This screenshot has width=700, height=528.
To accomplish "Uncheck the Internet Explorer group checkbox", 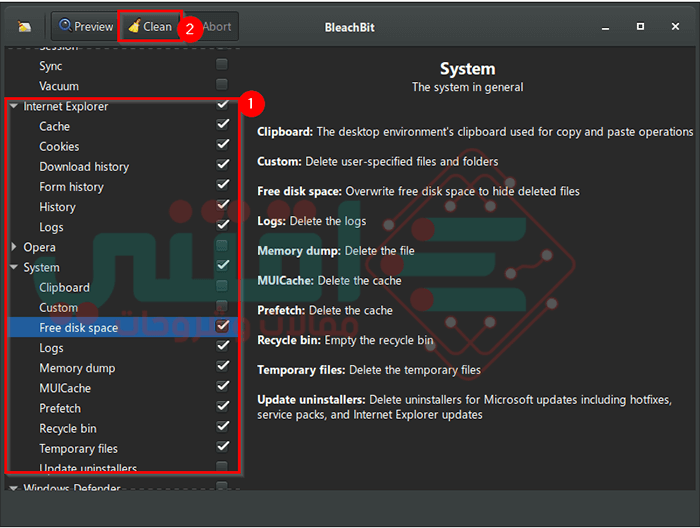I will click(x=222, y=105).
